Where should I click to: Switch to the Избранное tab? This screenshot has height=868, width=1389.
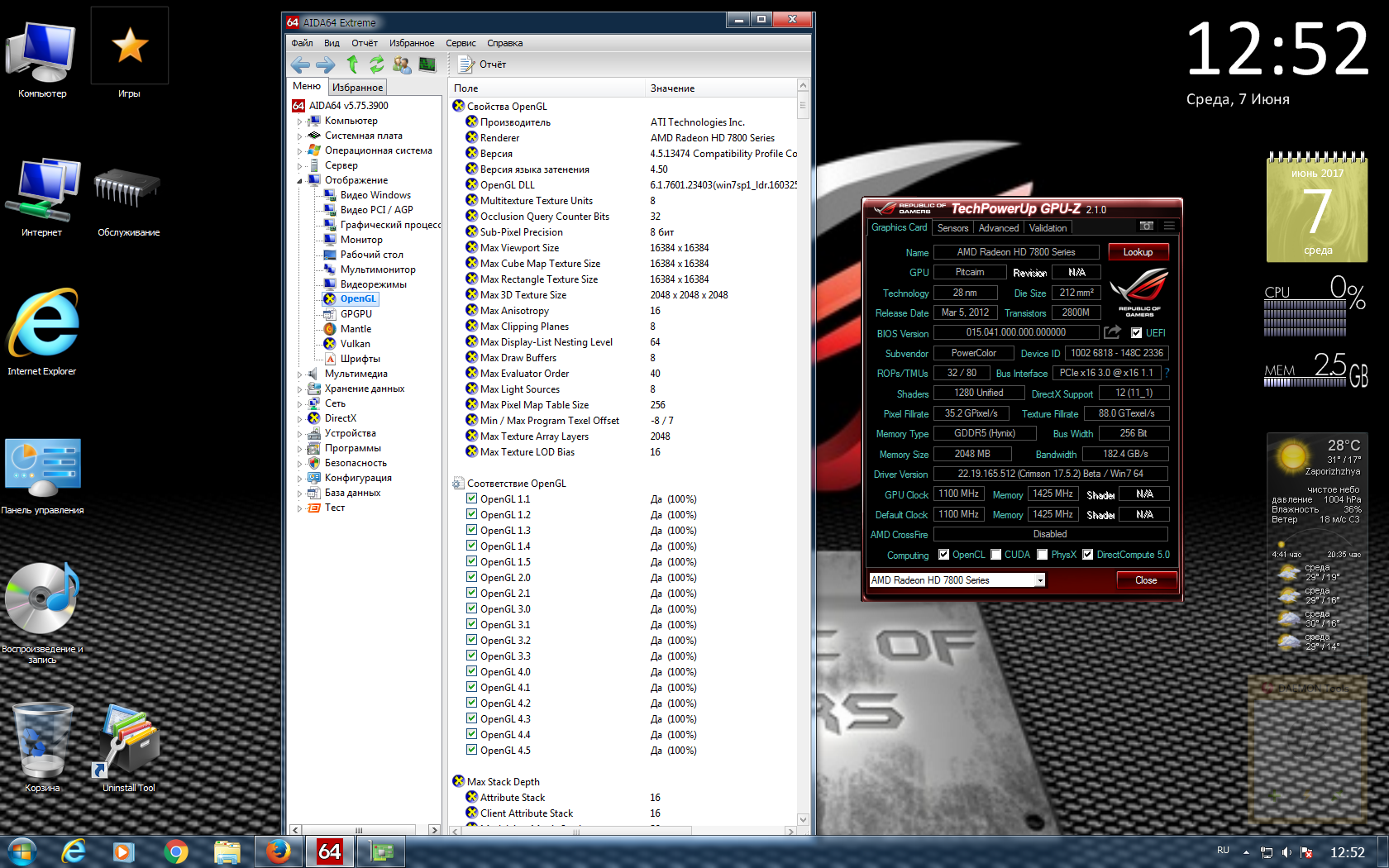point(357,87)
